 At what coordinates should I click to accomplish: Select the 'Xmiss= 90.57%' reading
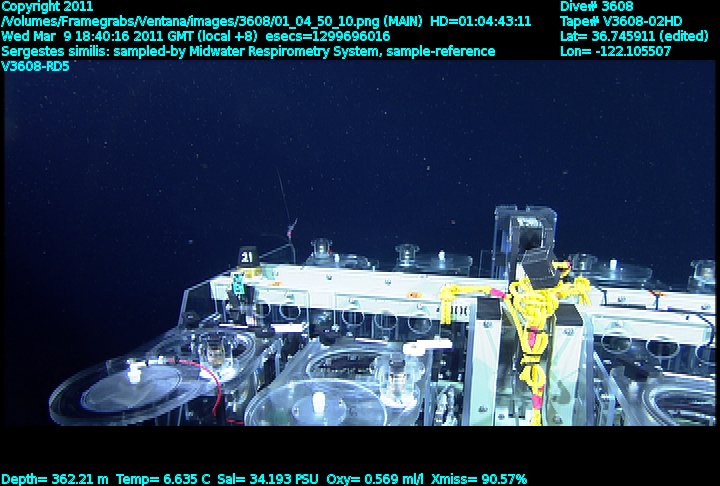coord(479,480)
